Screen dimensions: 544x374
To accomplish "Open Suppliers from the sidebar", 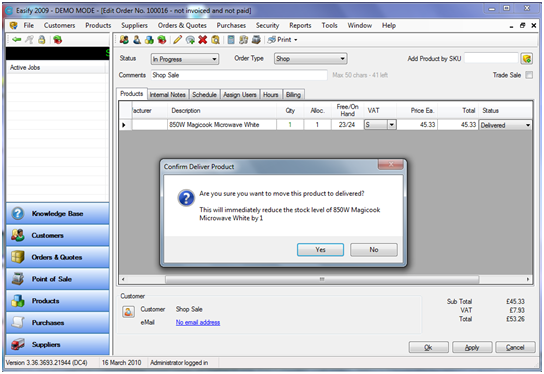I will pos(58,345).
